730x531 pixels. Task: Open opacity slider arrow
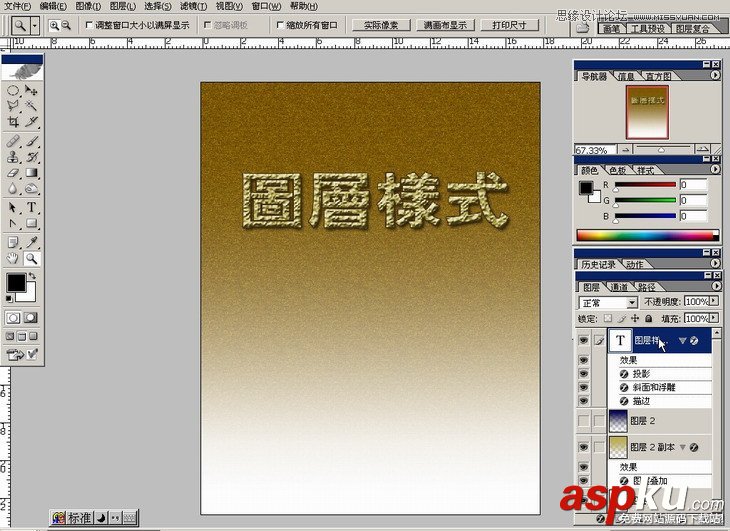pyautogui.click(x=714, y=302)
